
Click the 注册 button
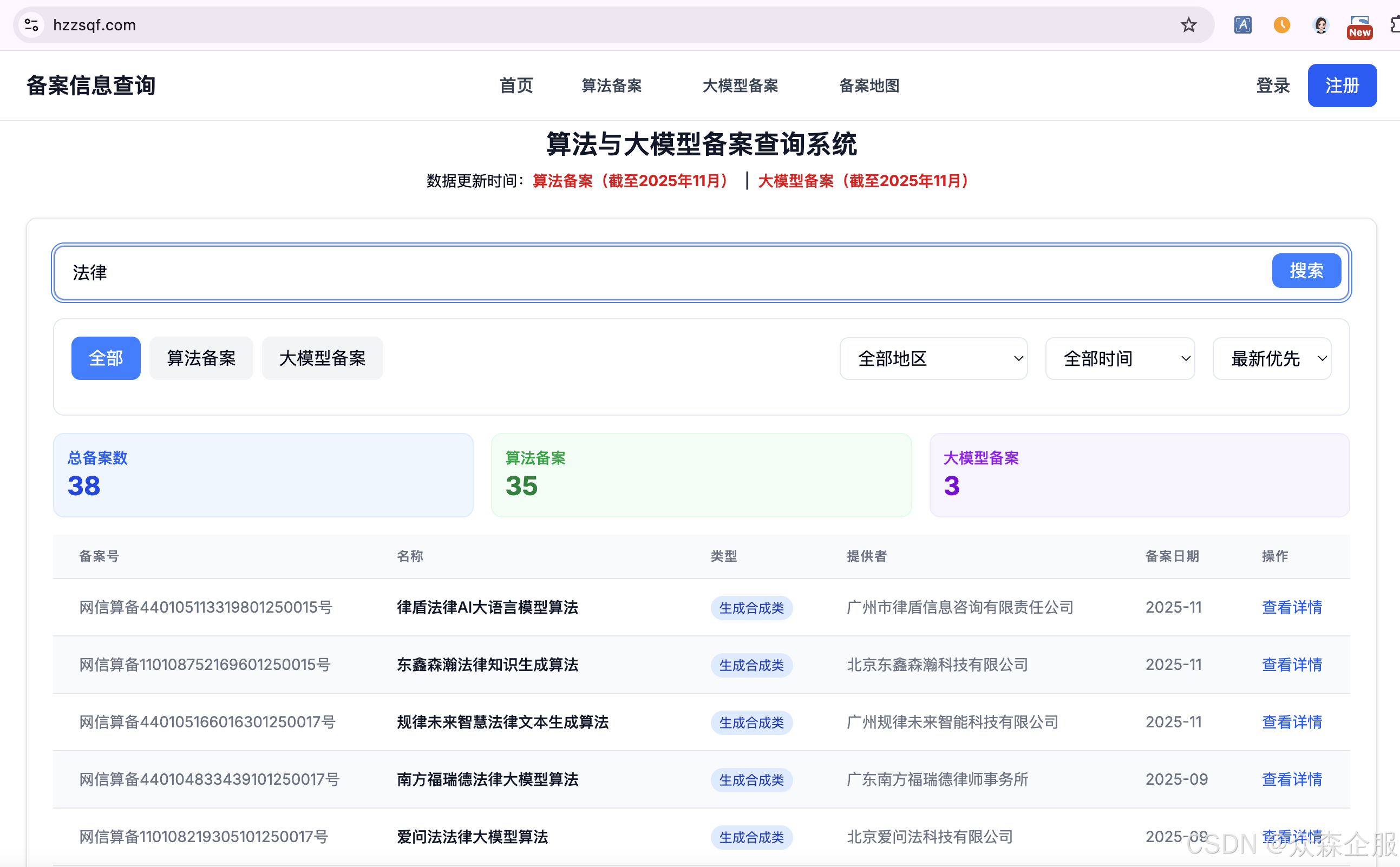coord(1342,86)
